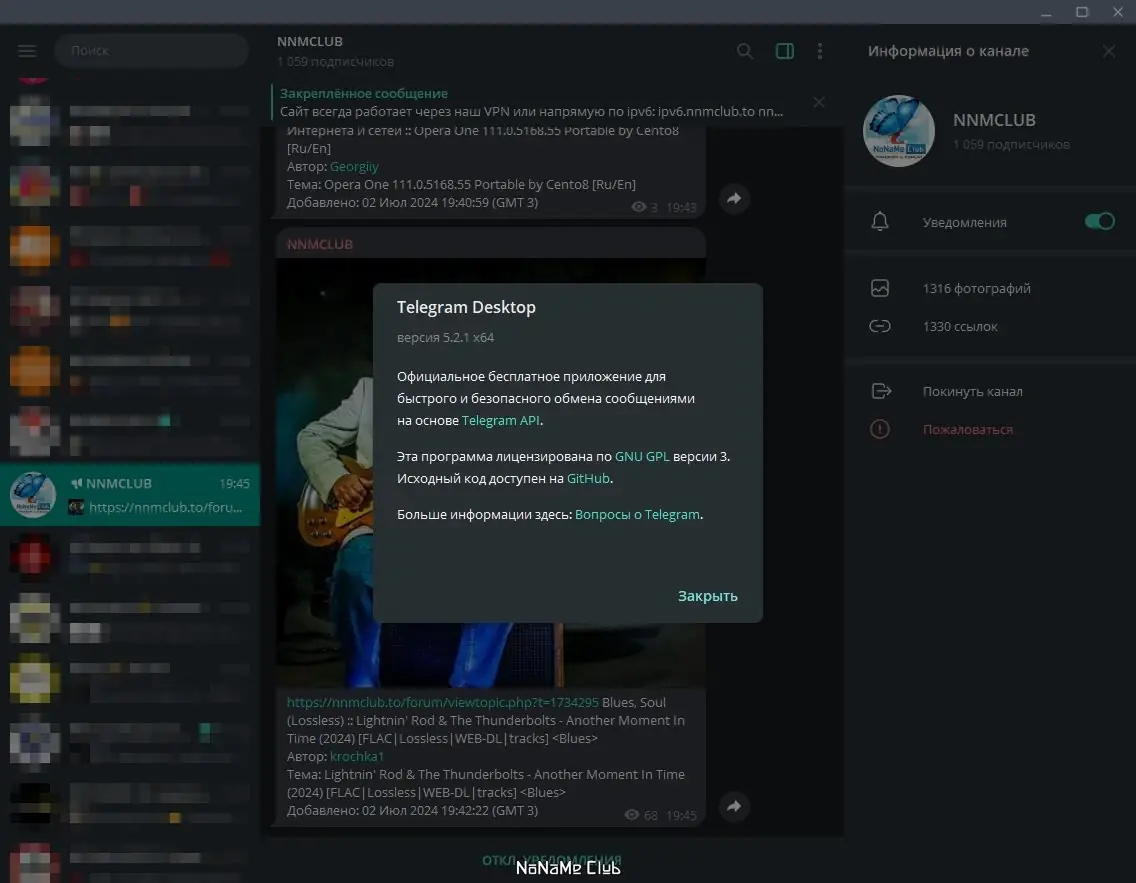Open author link krochka1
1136x883 pixels.
point(356,756)
